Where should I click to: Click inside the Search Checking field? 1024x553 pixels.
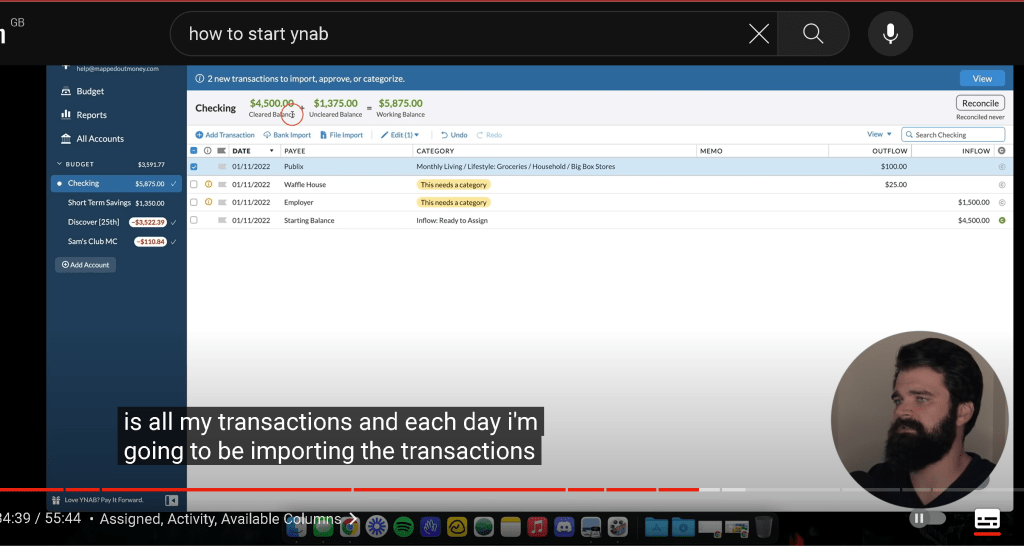coord(953,134)
